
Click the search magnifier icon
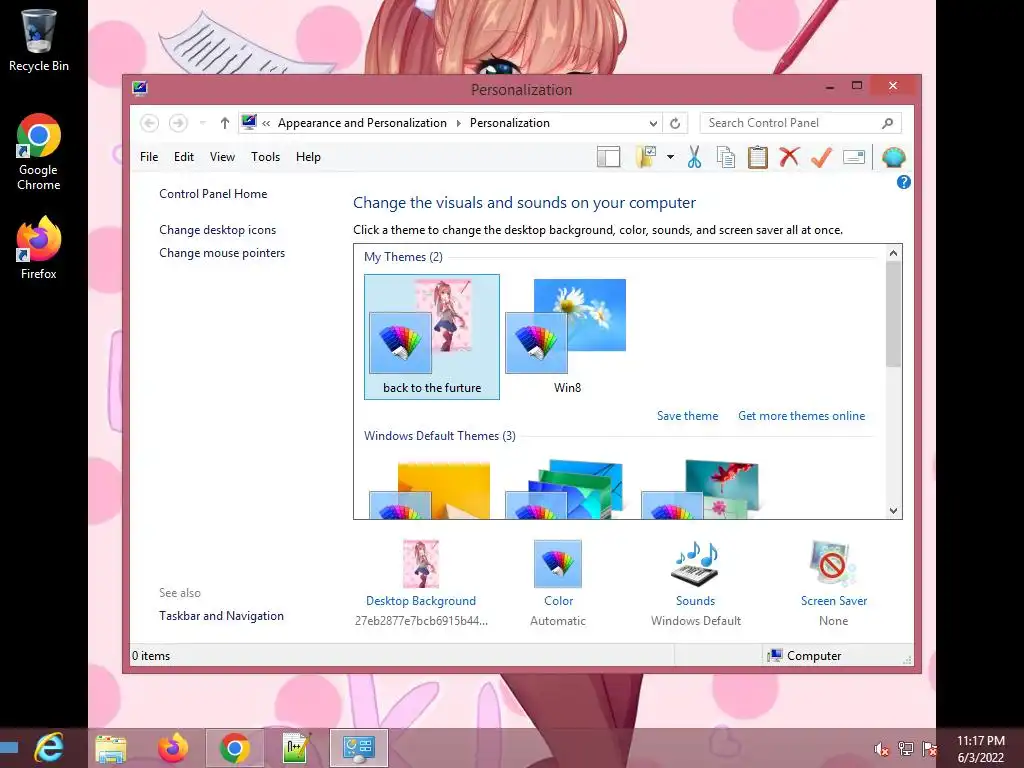(x=887, y=123)
